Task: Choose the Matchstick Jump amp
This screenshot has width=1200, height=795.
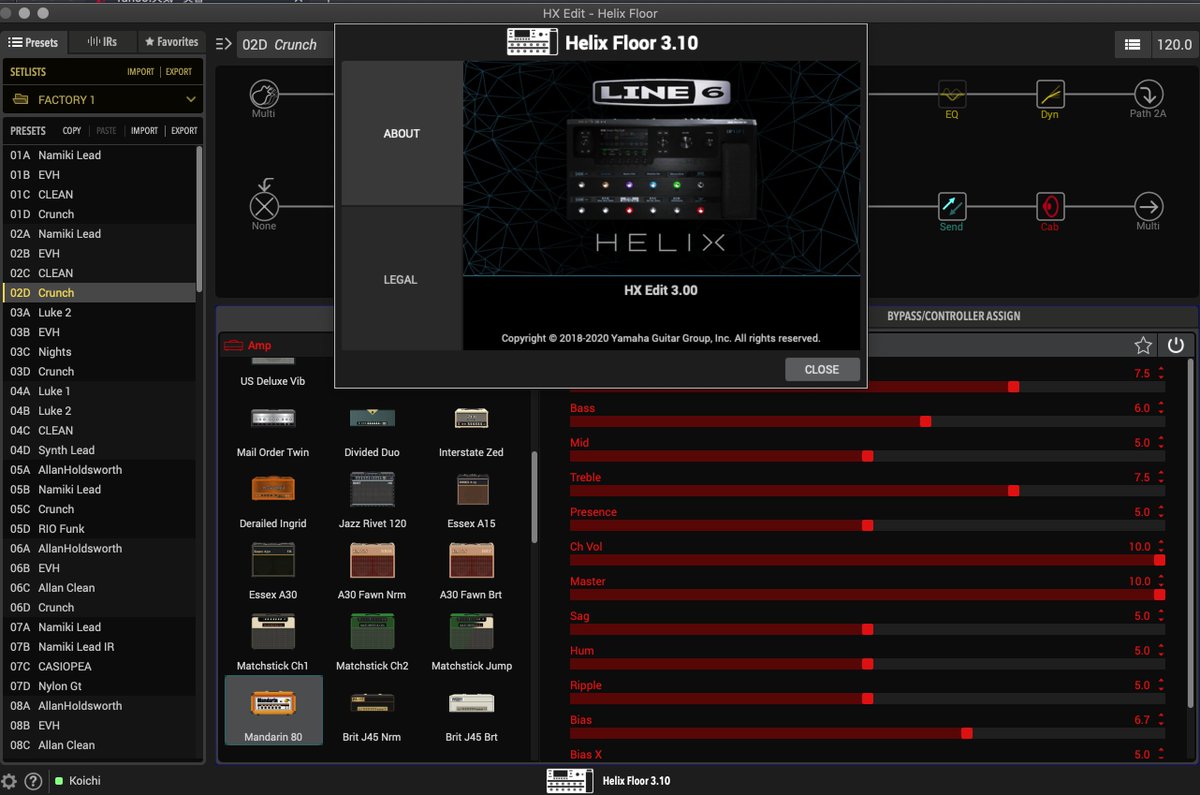Action: (471, 644)
